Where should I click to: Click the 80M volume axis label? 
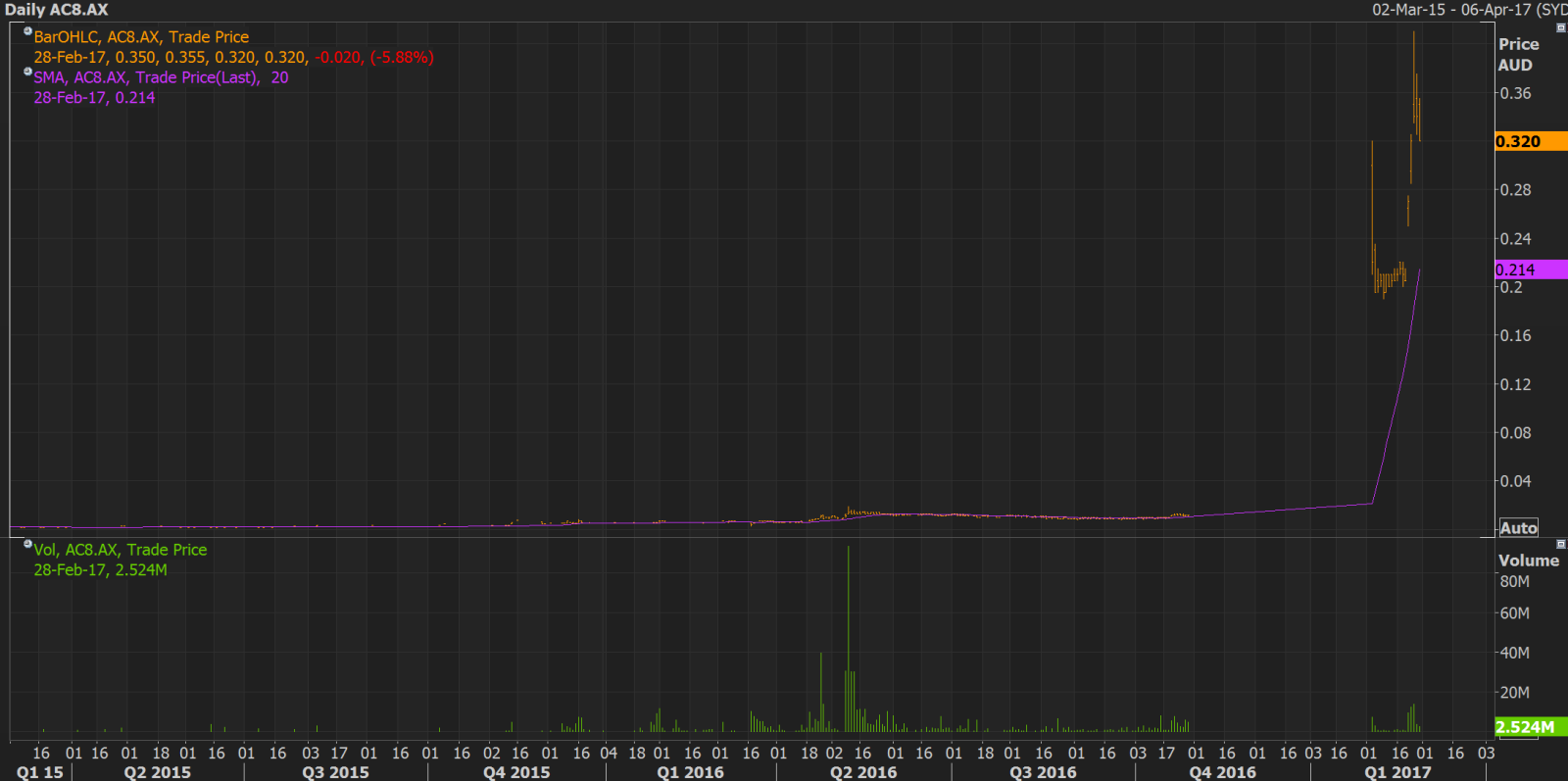coord(1515,581)
